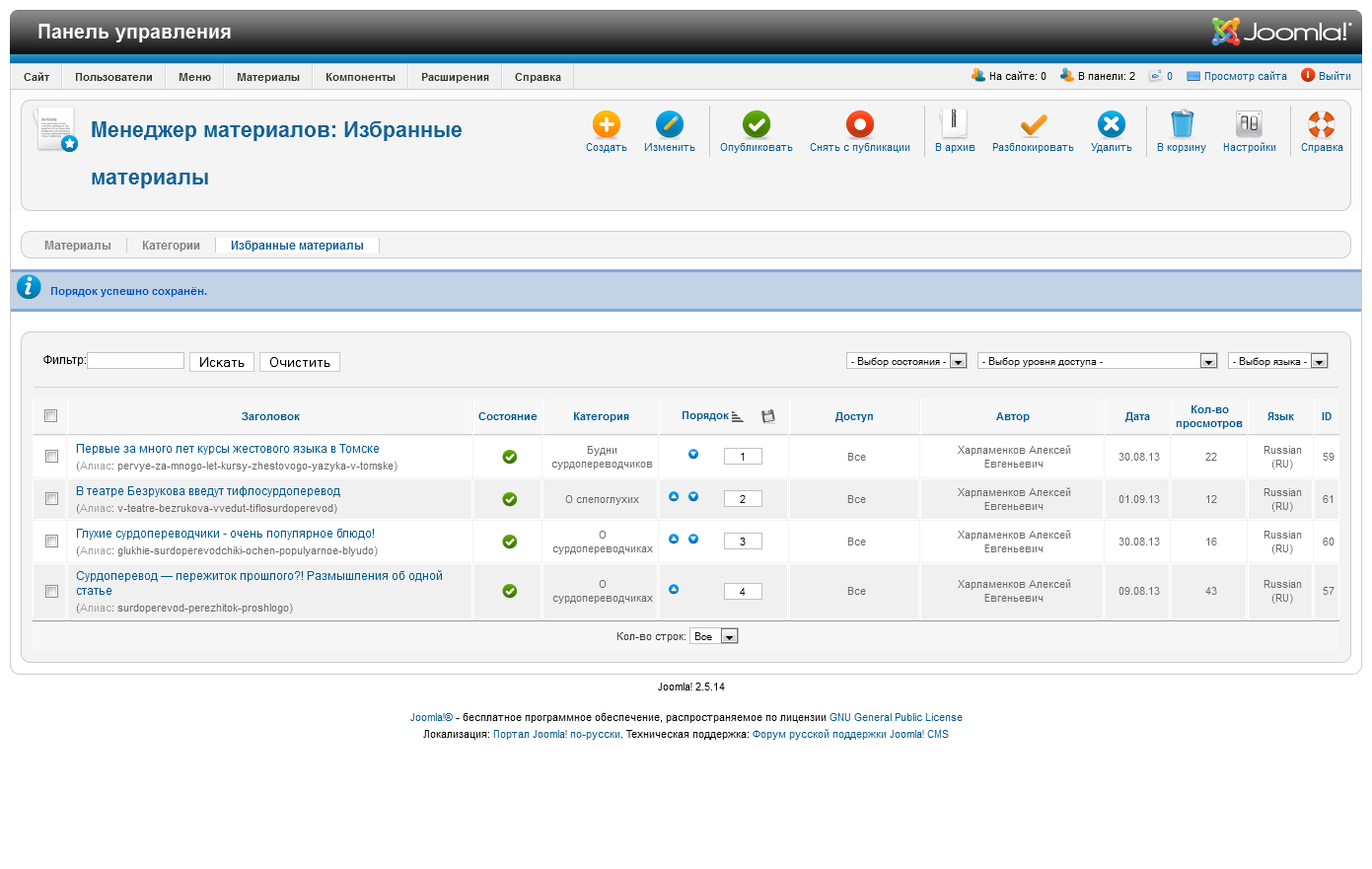Screen dimensions: 1372x869
Task: Click the Удалить blue X icon
Action: pos(1112,124)
